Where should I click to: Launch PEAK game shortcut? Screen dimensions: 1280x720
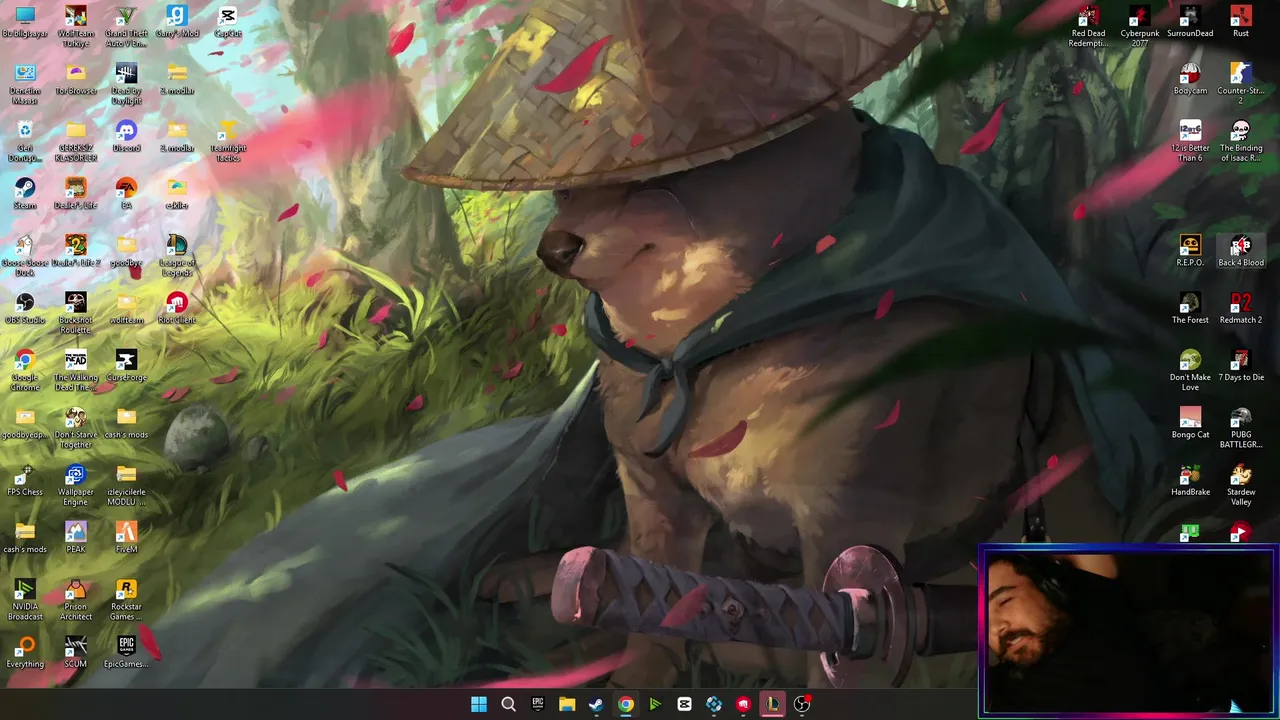[x=76, y=538]
